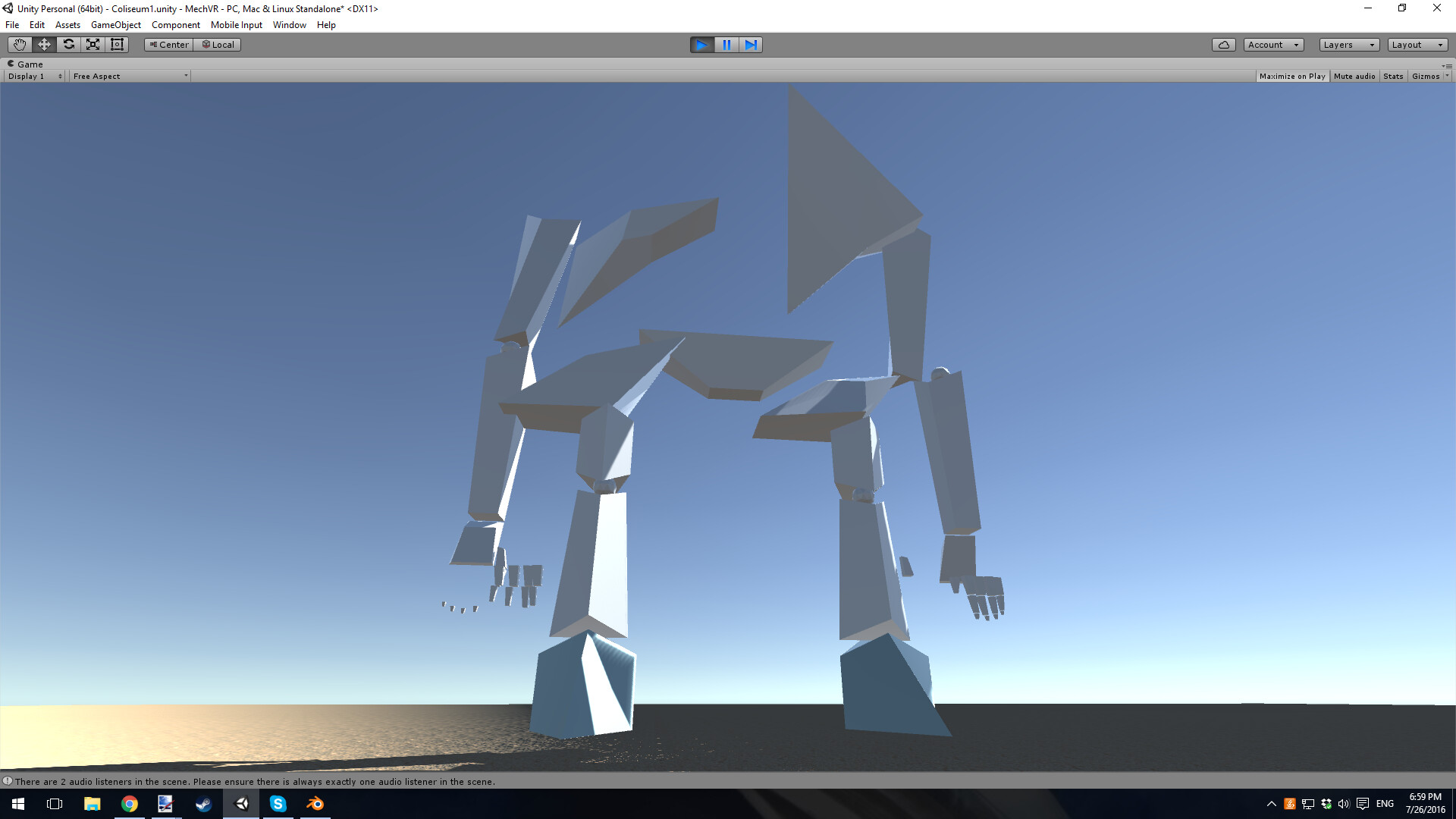Pause the running game
The height and width of the screenshot is (819, 1456).
pos(726,45)
